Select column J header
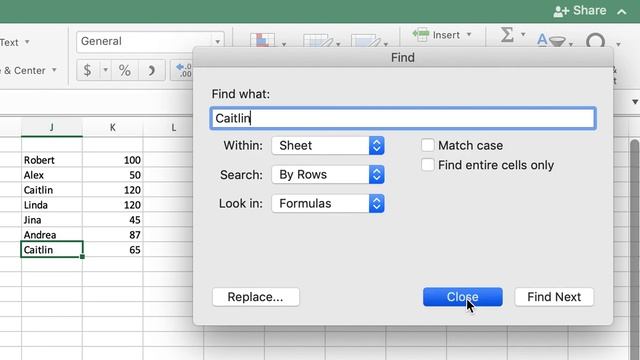This screenshot has height=360, width=640. (52, 127)
